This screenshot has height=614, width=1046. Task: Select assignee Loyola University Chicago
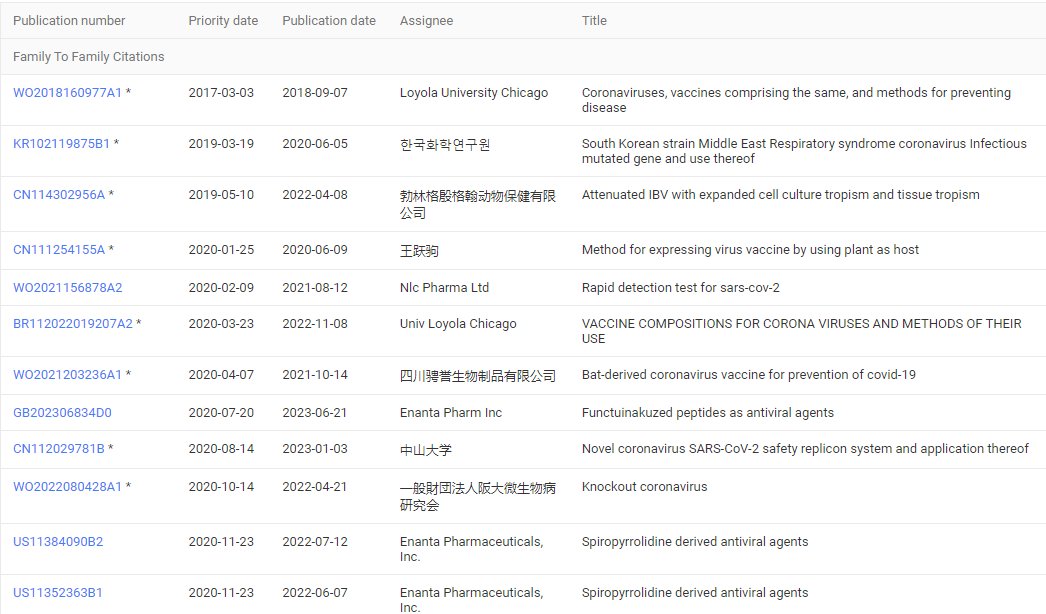coord(474,93)
